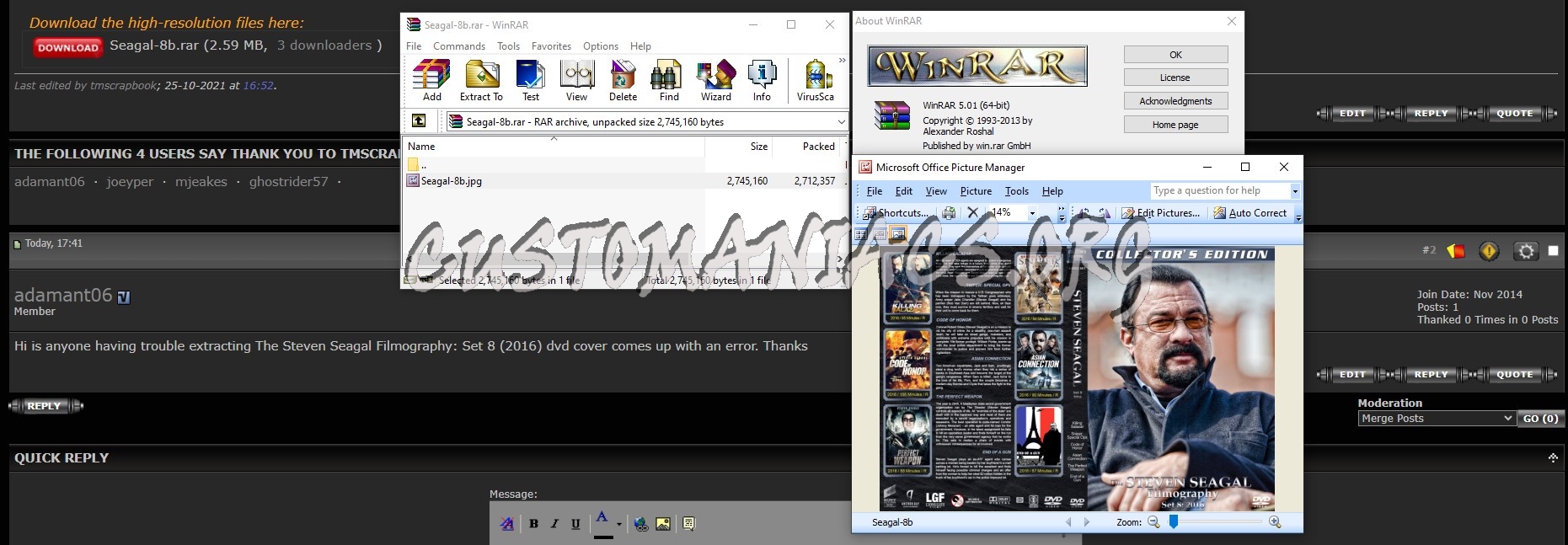
Task: Open post #2 gear options
Action: pos(1526,251)
